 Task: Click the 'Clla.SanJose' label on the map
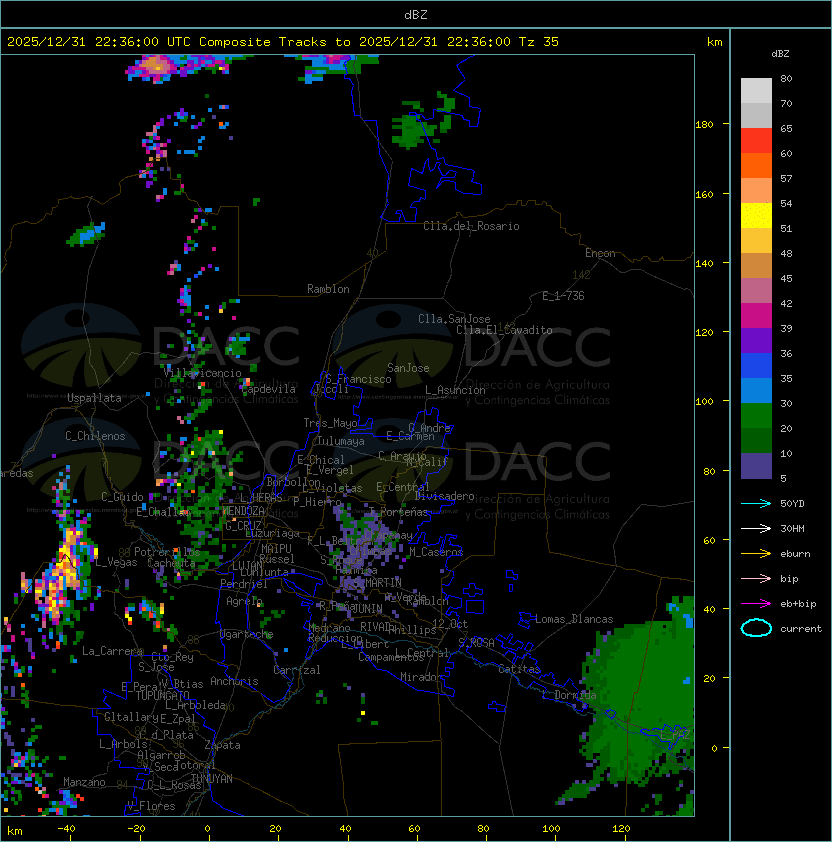[454, 319]
